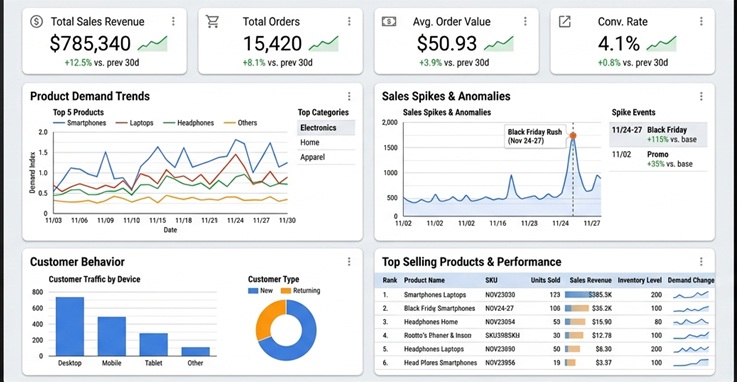Viewport: 737px width, 382px height.
Task: Toggle the Returning customer type legend
Action: click(300, 290)
